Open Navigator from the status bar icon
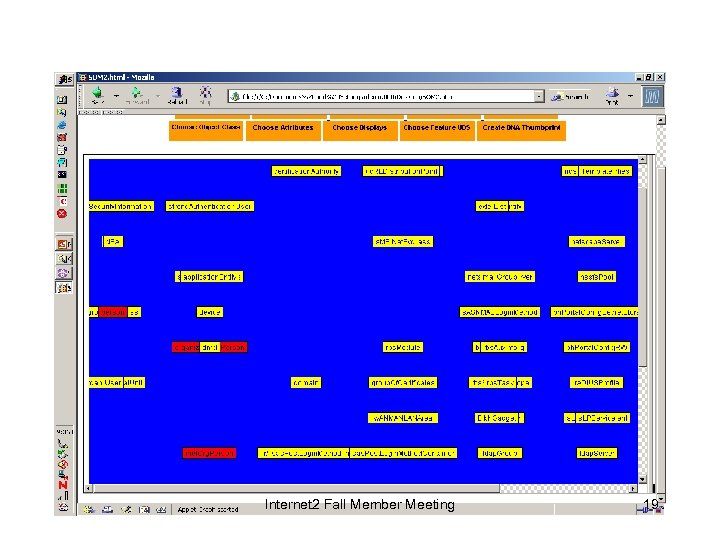Image resolution: width=720 pixels, height=540 pixels. (89, 509)
